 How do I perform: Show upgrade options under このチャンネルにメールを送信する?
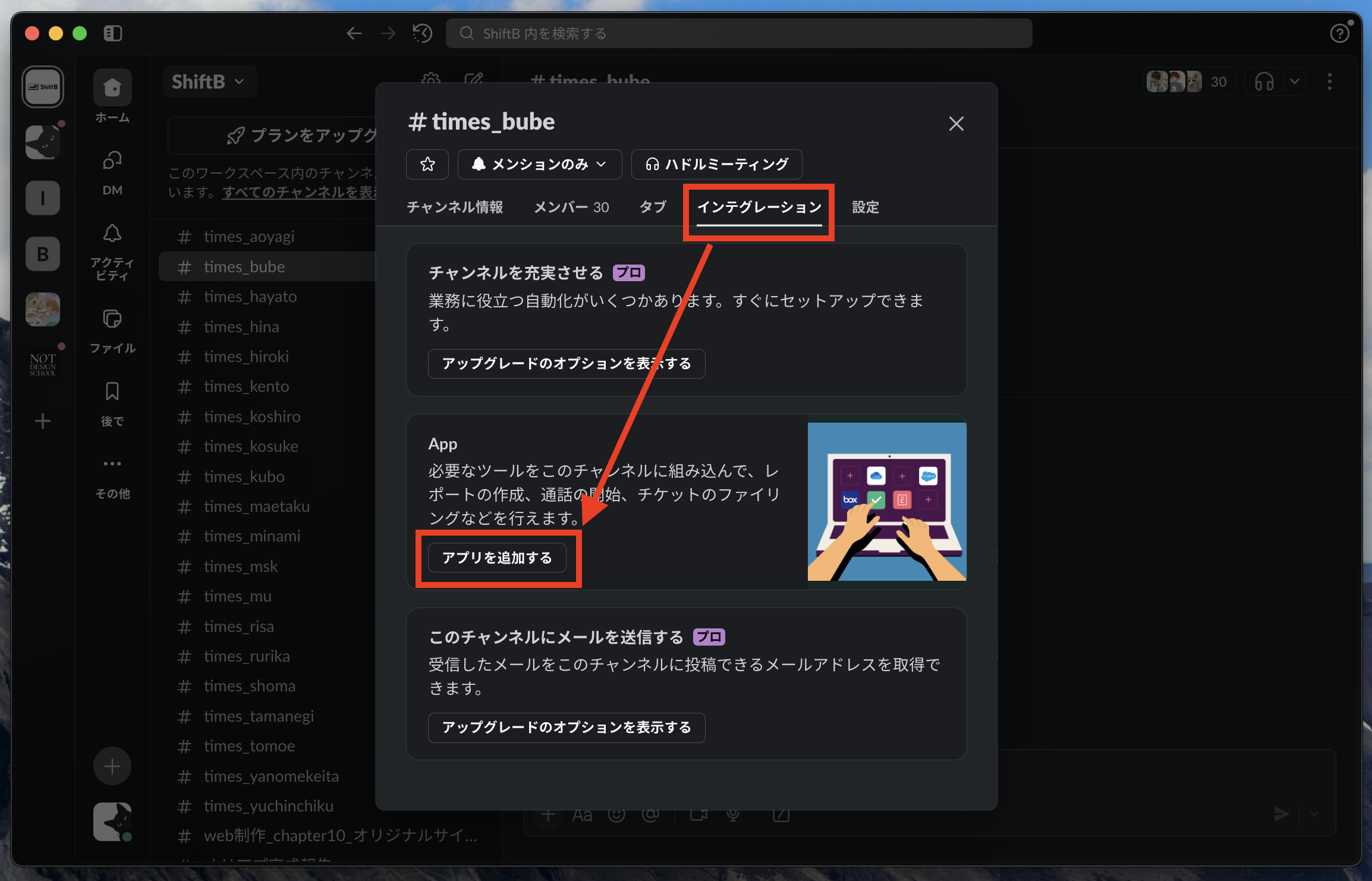pyautogui.click(x=567, y=728)
